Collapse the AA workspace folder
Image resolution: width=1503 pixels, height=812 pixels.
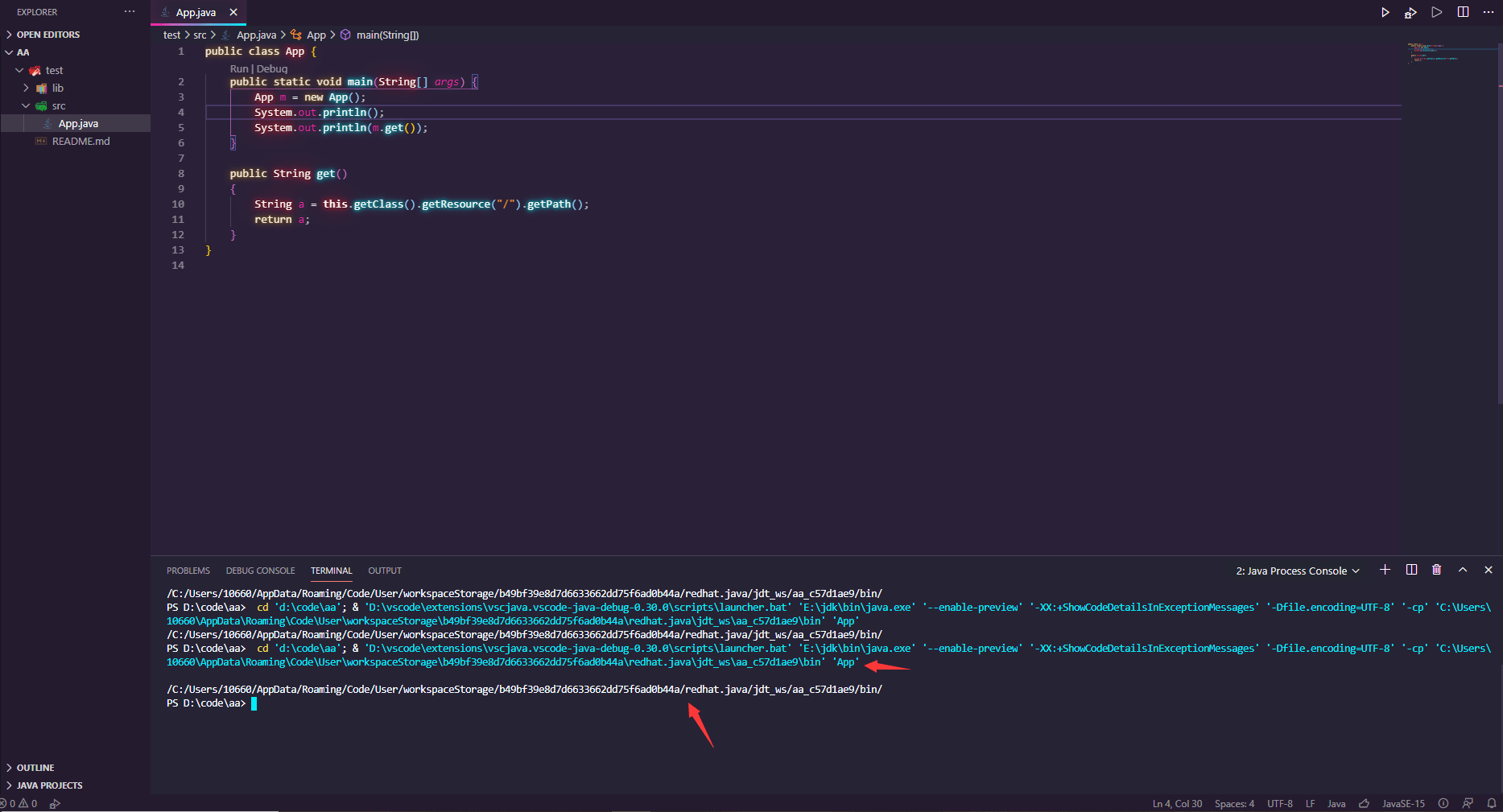click(7, 52)
